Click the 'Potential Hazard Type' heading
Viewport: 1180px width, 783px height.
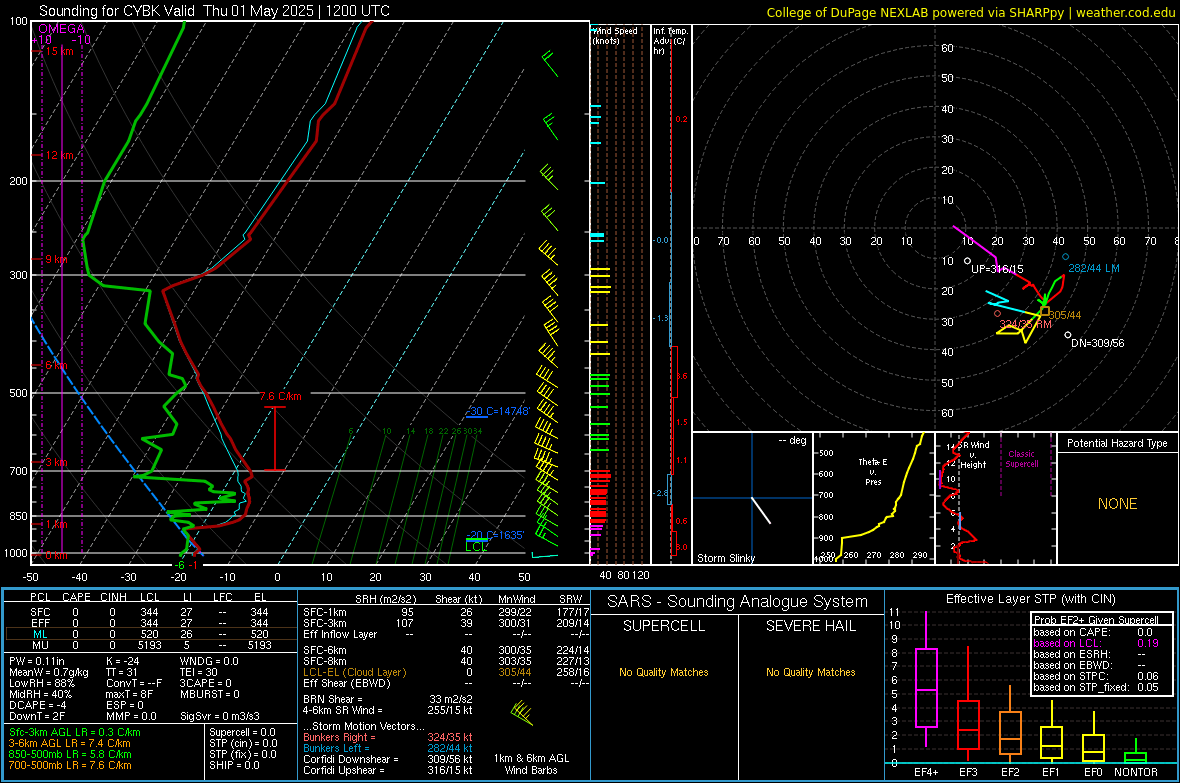click(x=1117, y=443)
